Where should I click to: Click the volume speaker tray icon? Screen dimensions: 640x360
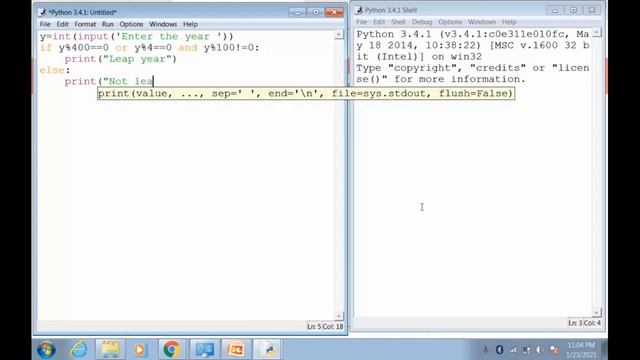point(539,350)
